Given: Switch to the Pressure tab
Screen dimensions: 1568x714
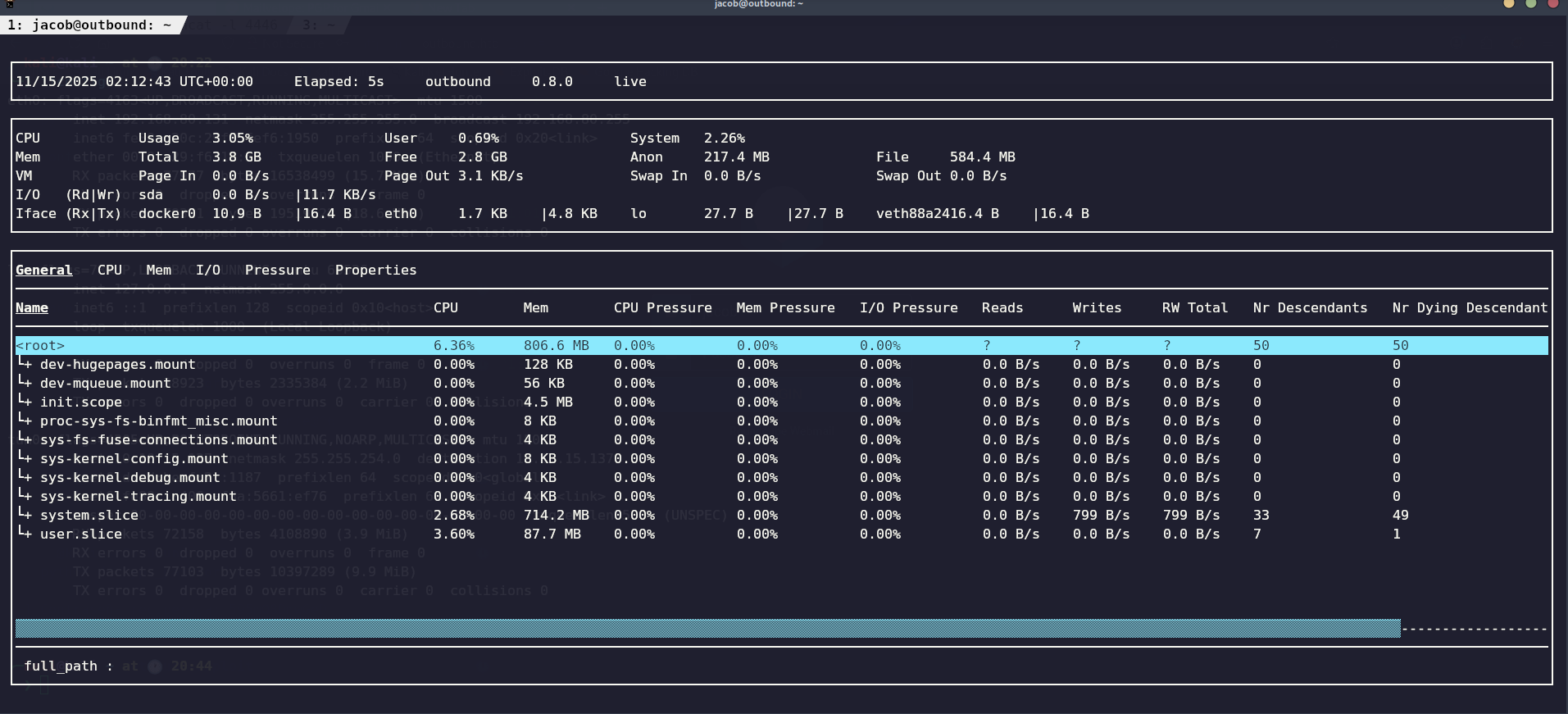Looking at the screenshot, I should coord(277,270).
